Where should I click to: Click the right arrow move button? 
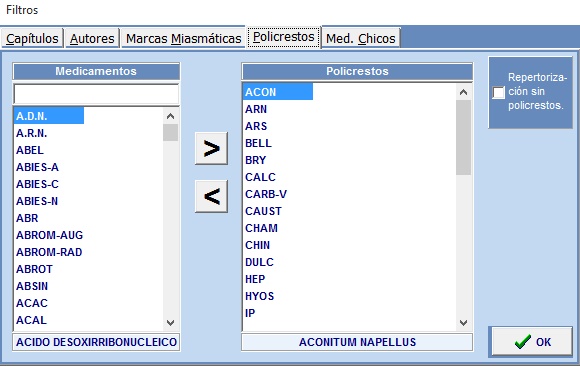coord(211,148)
